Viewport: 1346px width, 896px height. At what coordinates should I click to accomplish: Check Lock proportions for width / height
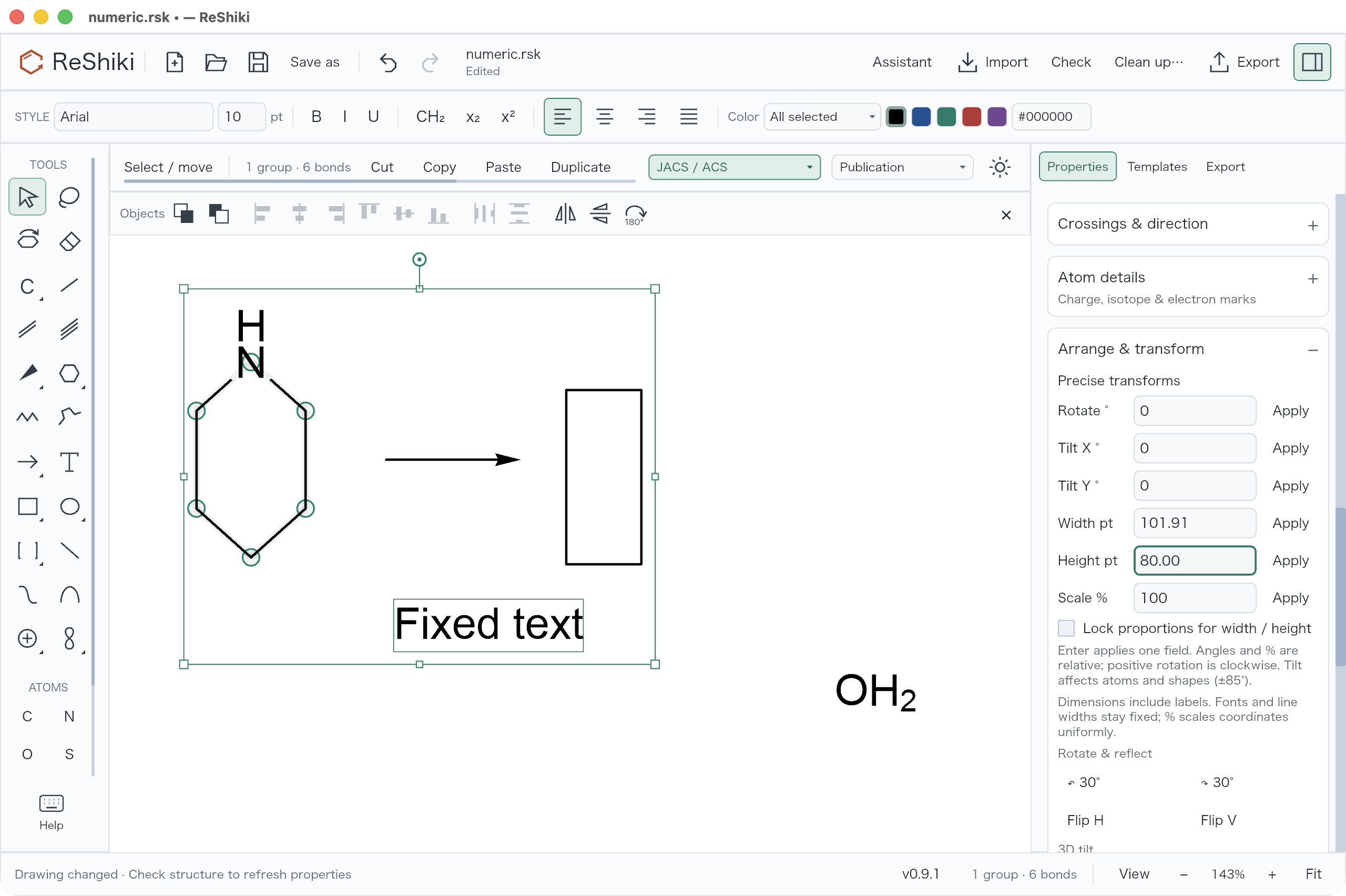[x=1066, y=628]
